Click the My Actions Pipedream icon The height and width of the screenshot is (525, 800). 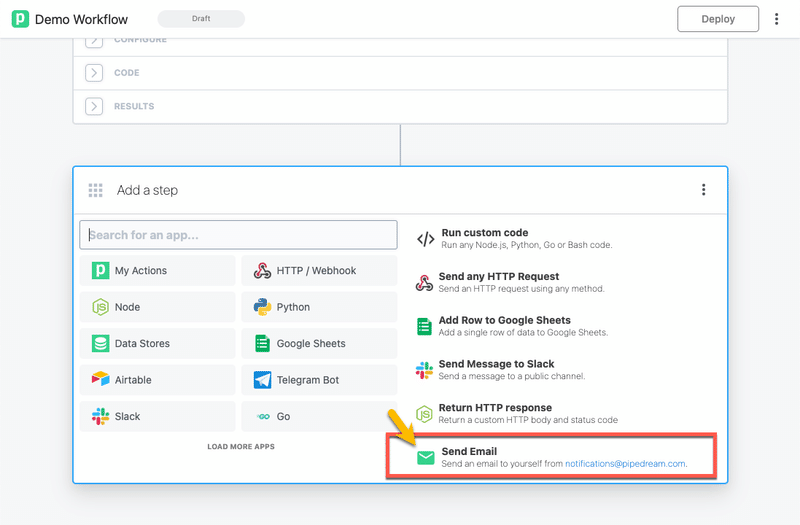click(101, 270)
